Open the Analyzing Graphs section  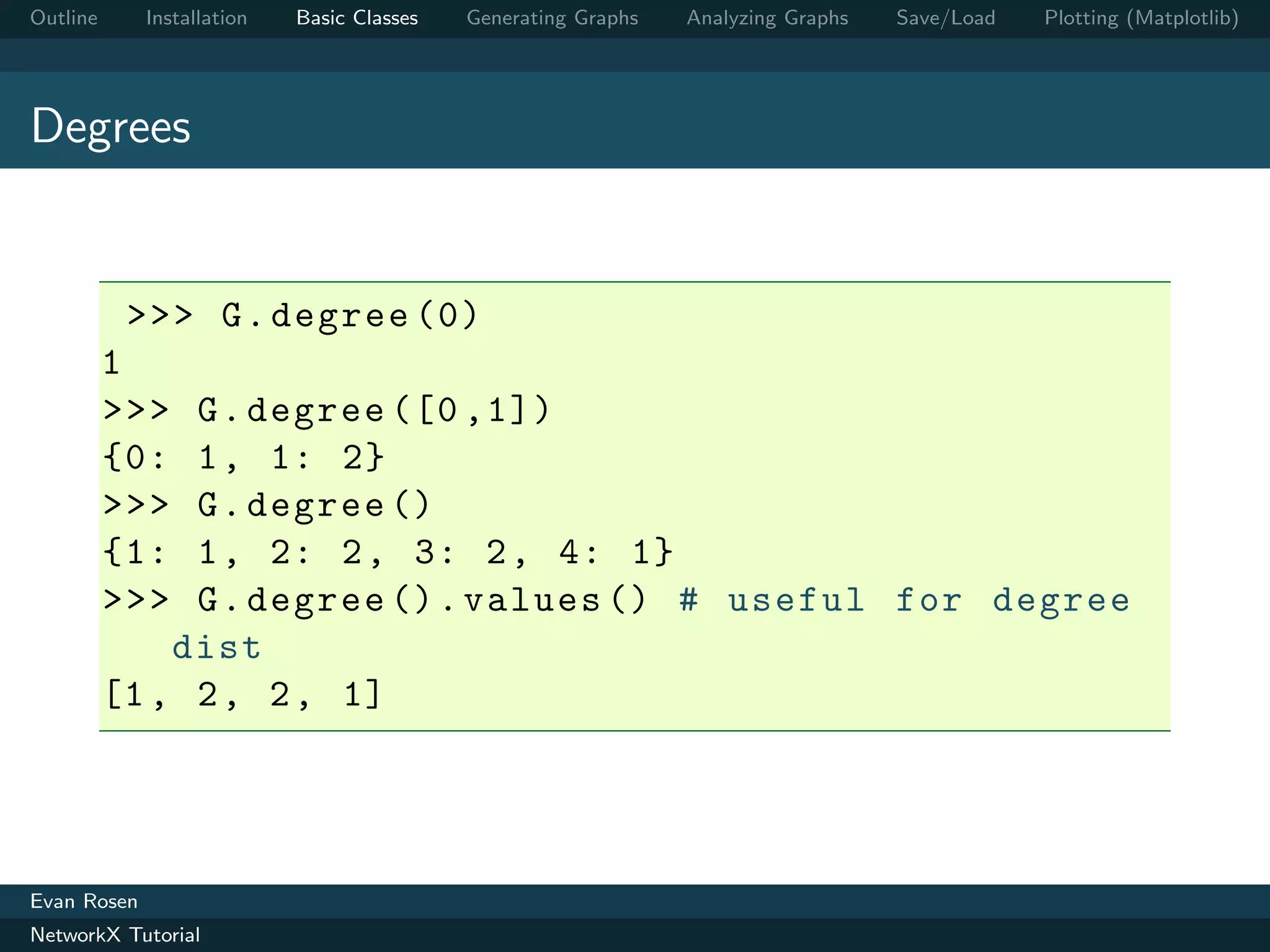point(767,19)
